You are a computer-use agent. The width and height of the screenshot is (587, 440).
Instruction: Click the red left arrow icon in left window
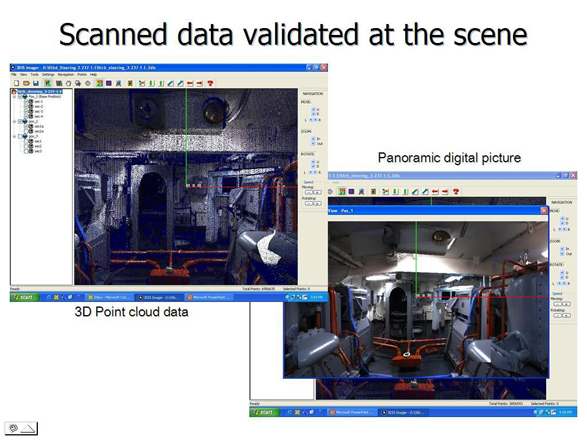point(190,83)
